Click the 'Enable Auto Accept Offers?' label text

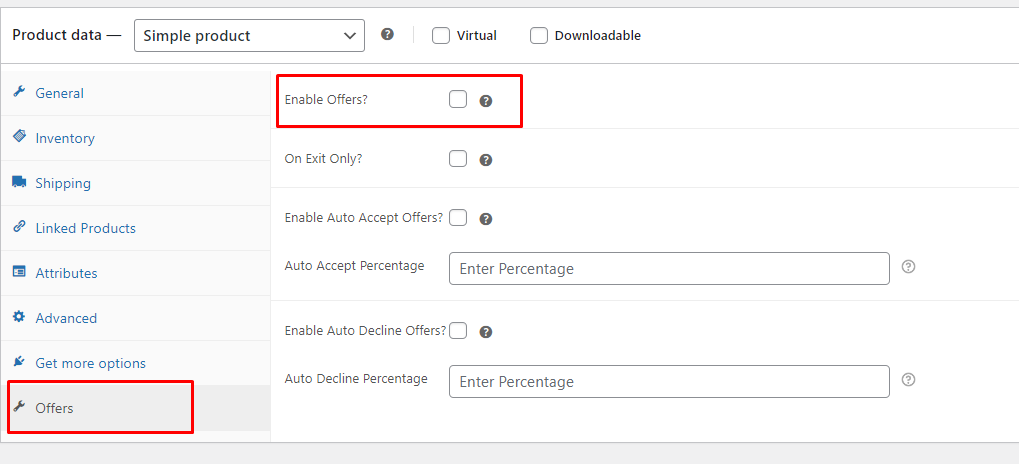tap(364, 218)
